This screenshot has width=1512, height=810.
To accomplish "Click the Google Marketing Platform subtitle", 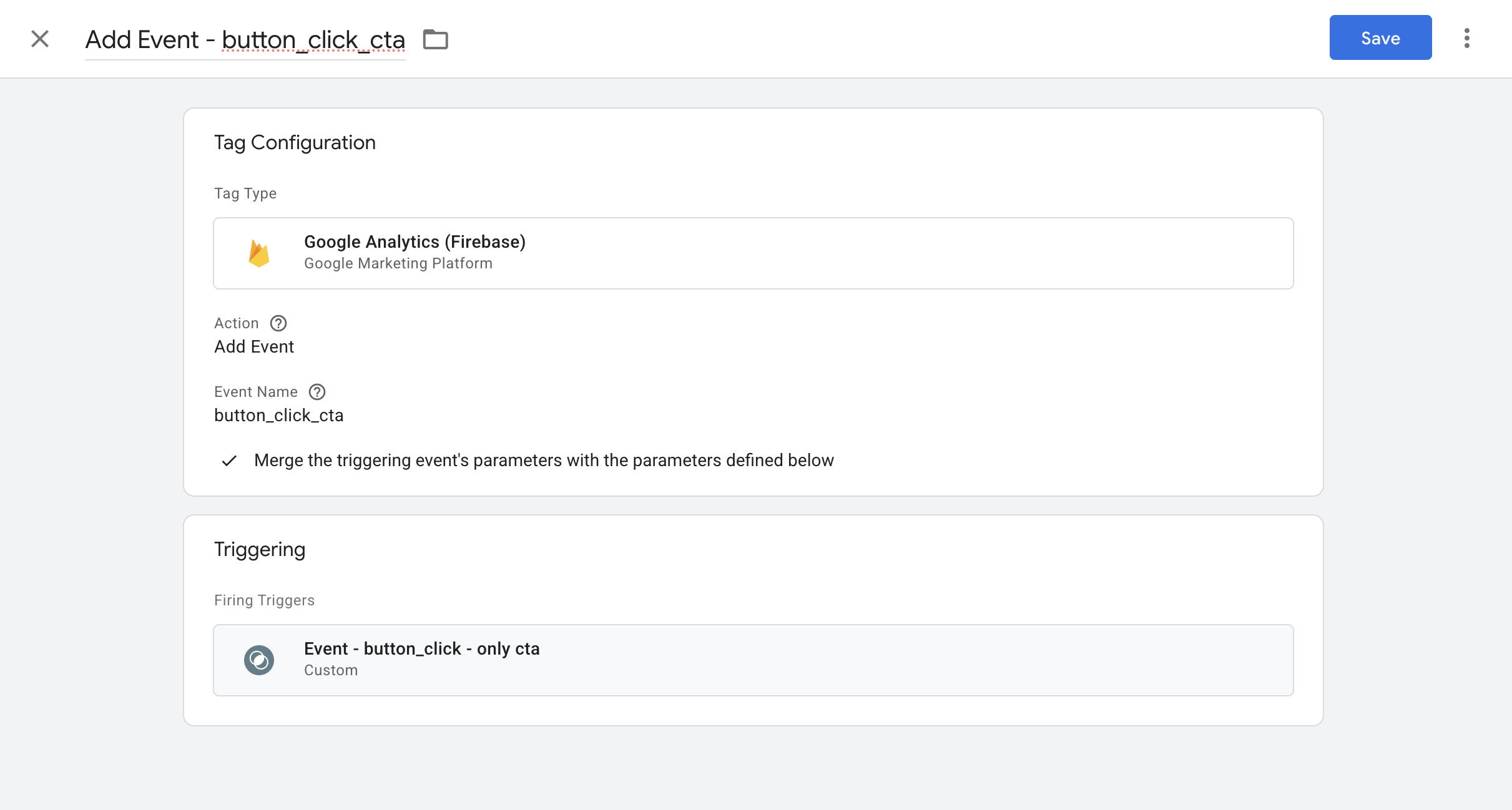I will click(398, 263).
